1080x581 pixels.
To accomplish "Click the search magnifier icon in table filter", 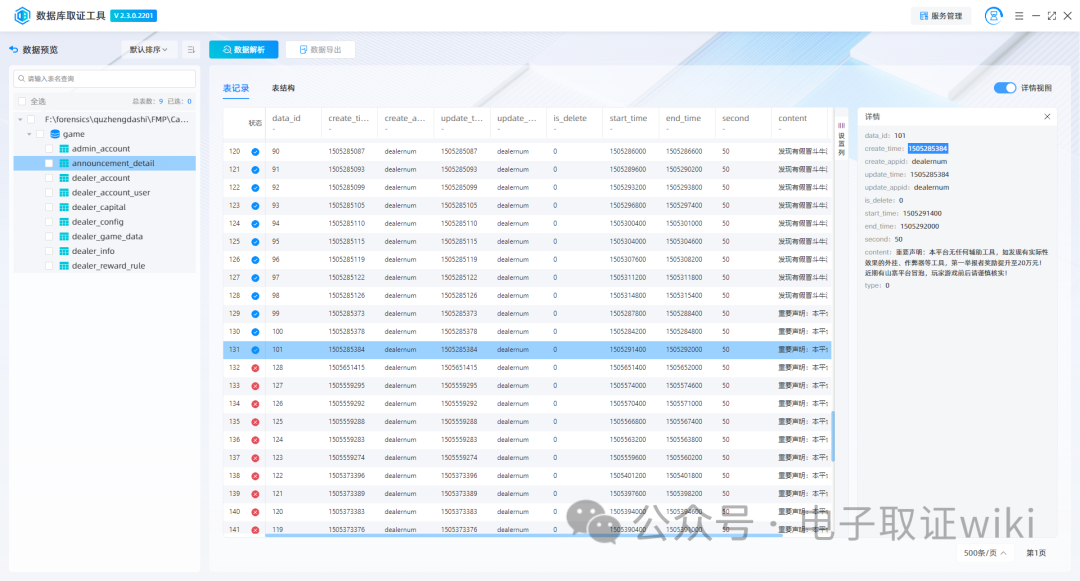I will [21, 78].
